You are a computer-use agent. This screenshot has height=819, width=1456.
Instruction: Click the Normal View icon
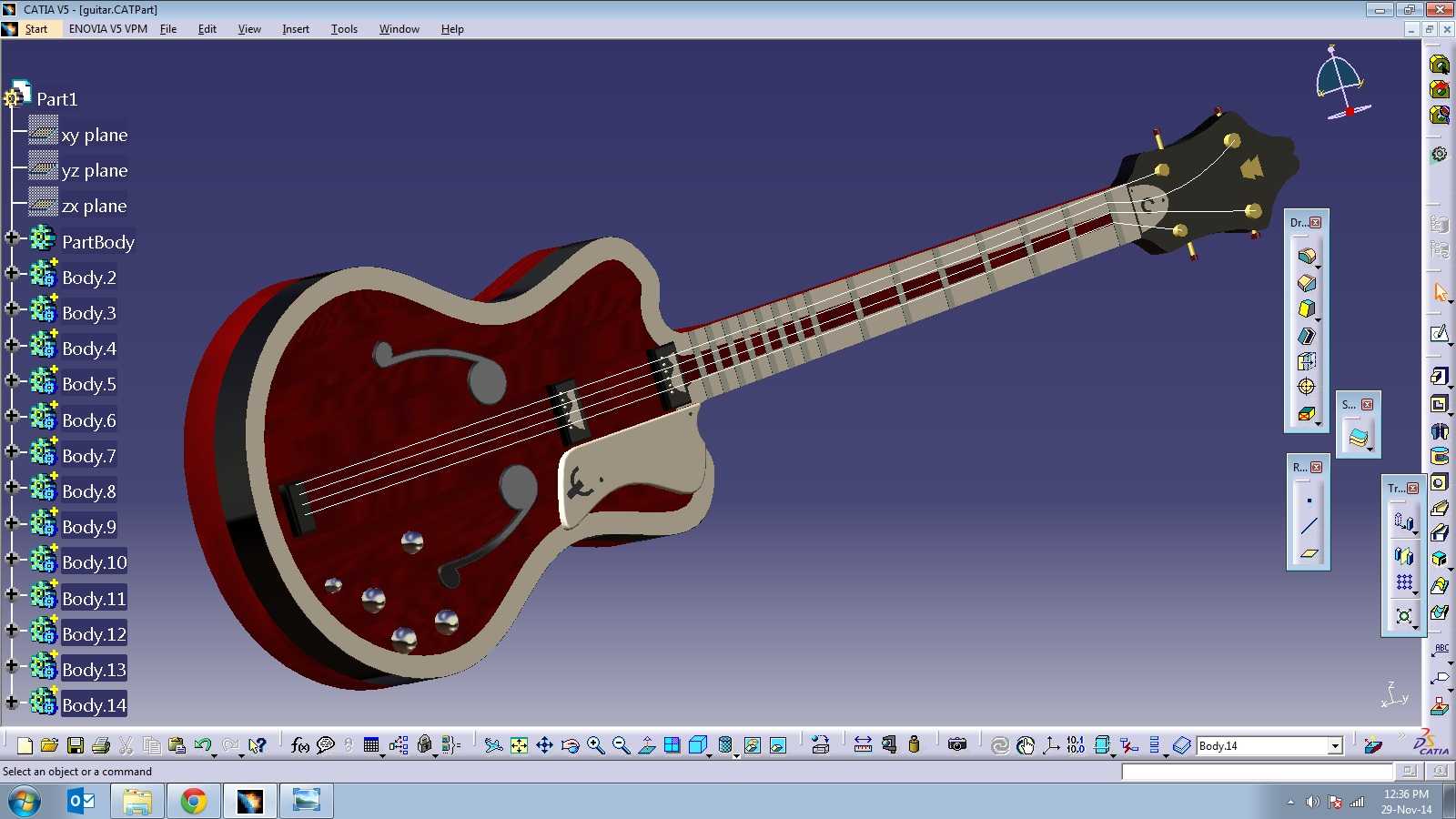[646, 745]
